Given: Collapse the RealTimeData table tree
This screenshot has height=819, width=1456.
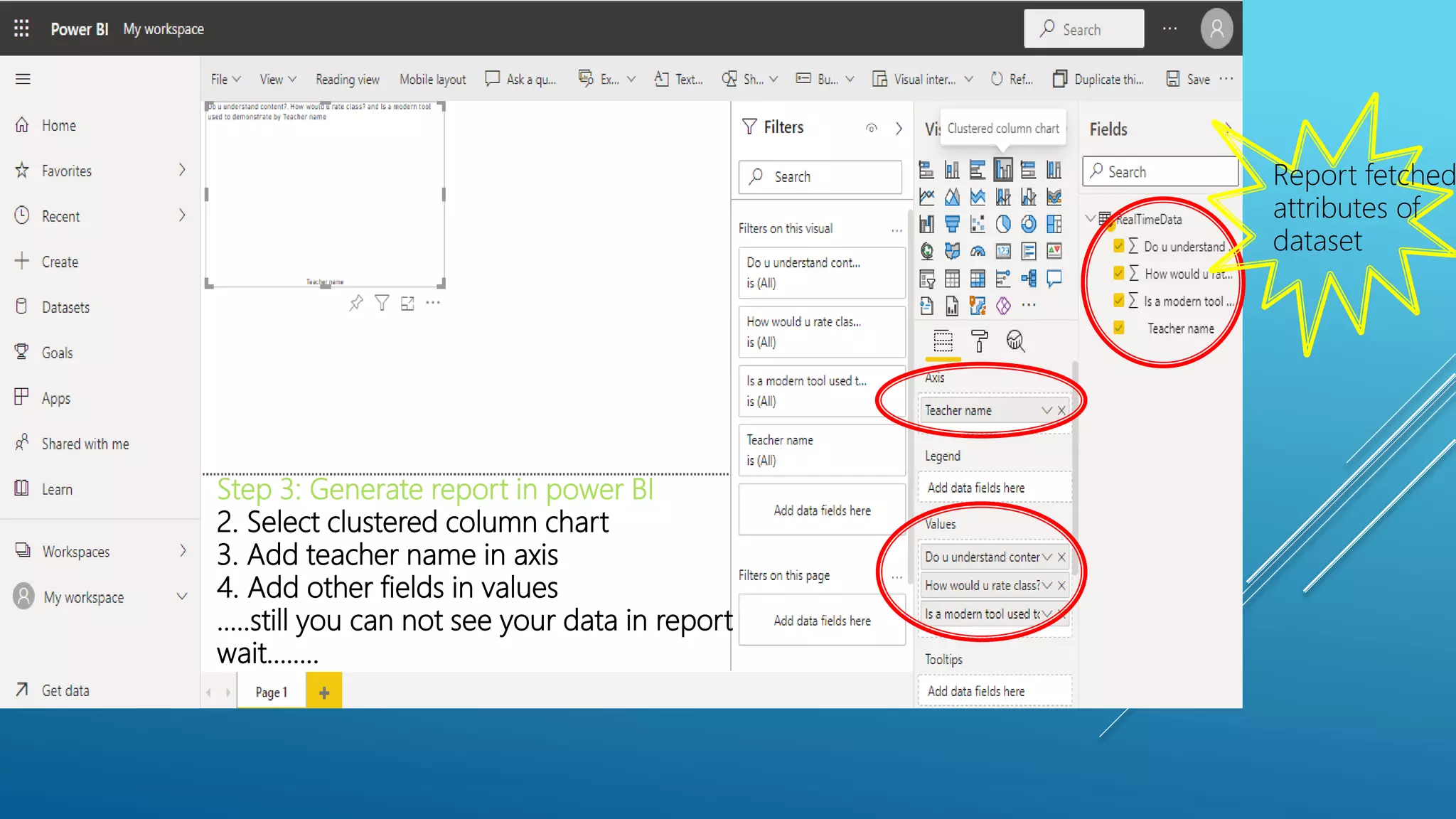Looking at the screenshot, I should [x=1091, y=218].
